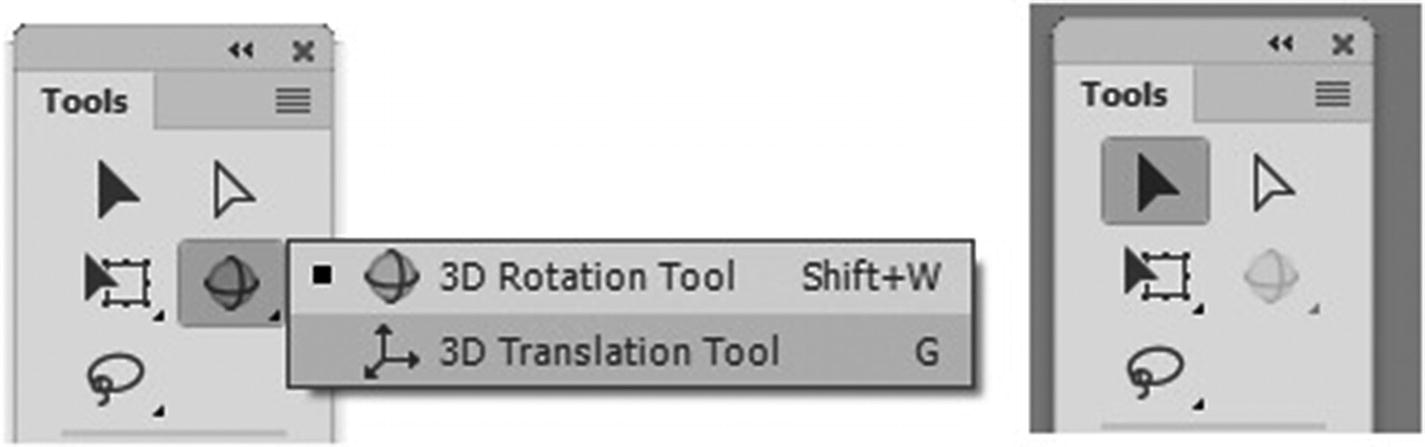Select the highlighted Selection tool arrow
Screen dimensions: 1425x447
point(1155,181)
